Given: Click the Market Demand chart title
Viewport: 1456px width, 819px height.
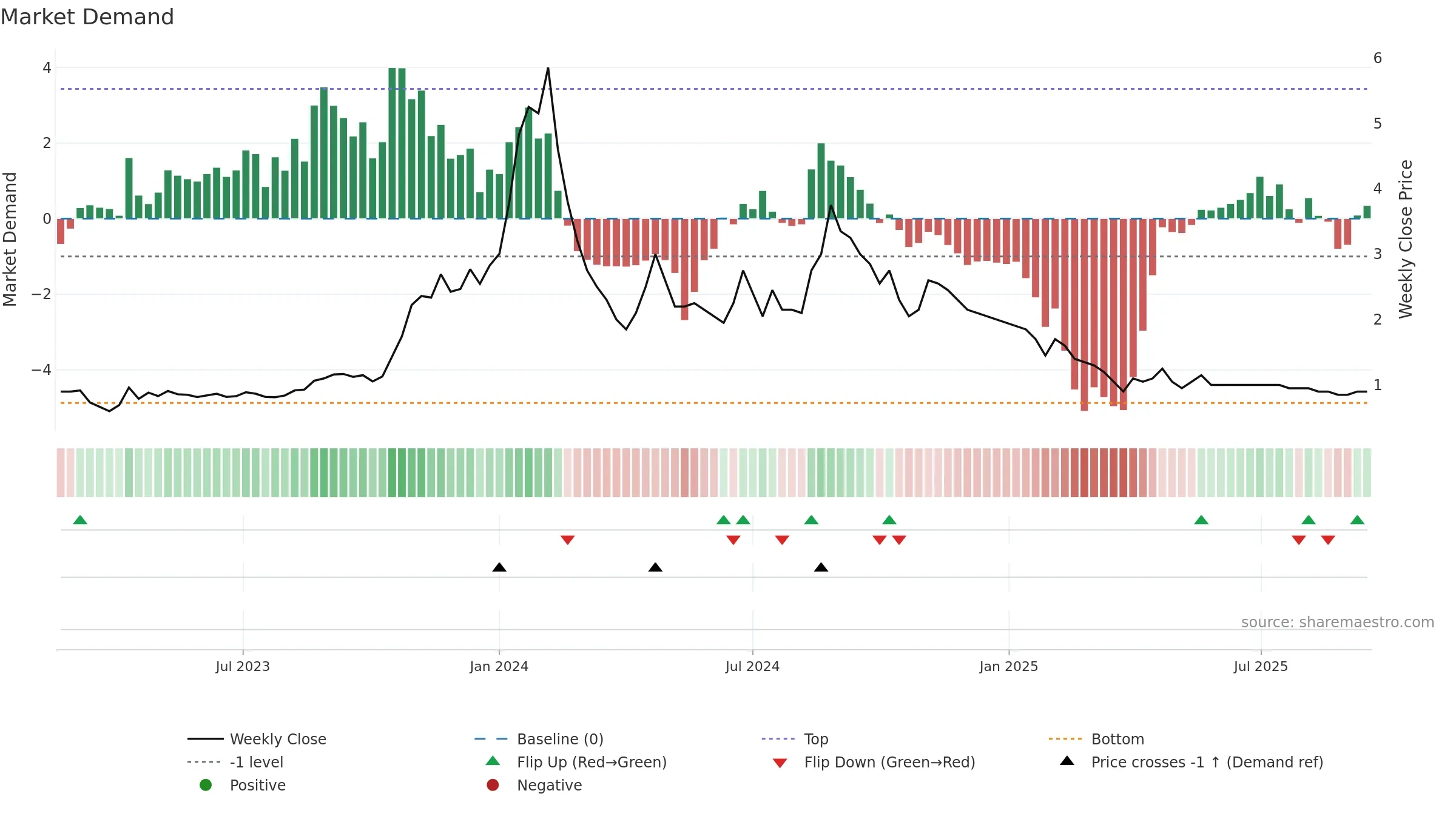Looking at the screenshot, I should (x=87, y=17).
